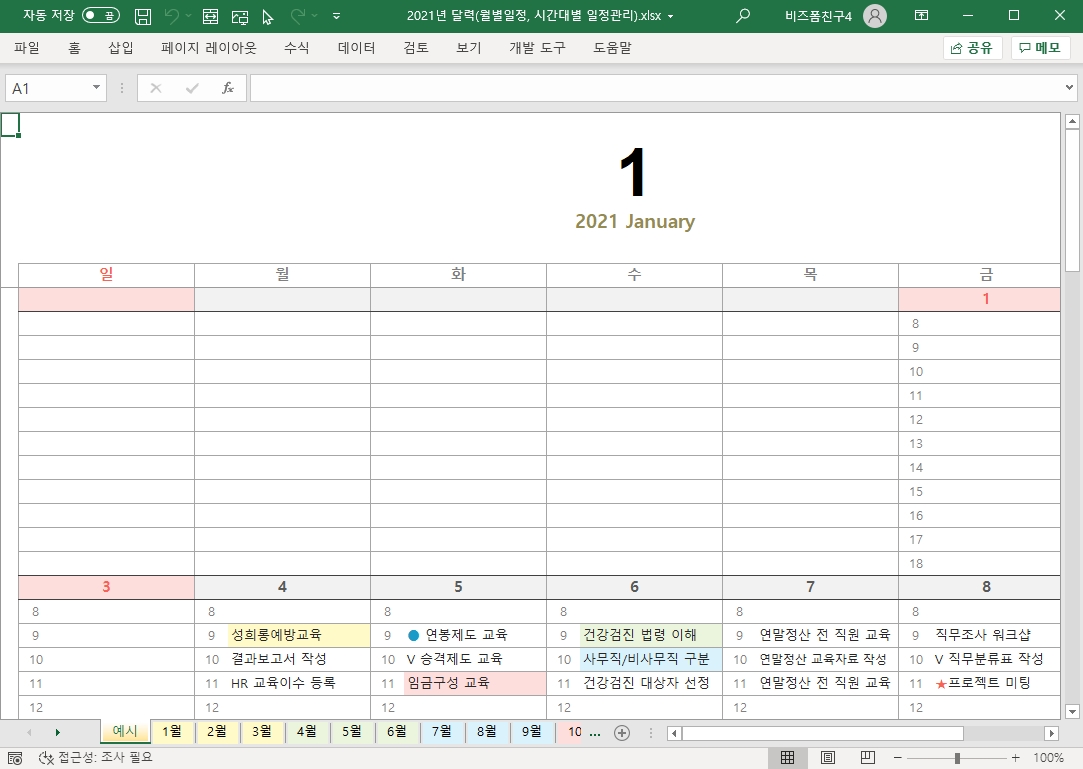Click the sheet tabs overflow ellipsis
Viewport: 1083px width, 769px height.
coord(595,733)
